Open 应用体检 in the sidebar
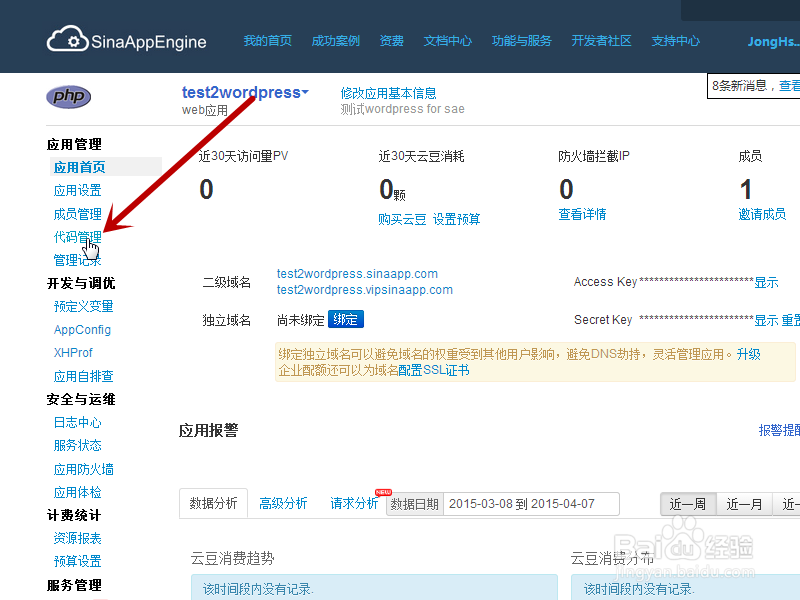Image resolution: width=800 pixels, height=600 pixels. click(78, 492)
